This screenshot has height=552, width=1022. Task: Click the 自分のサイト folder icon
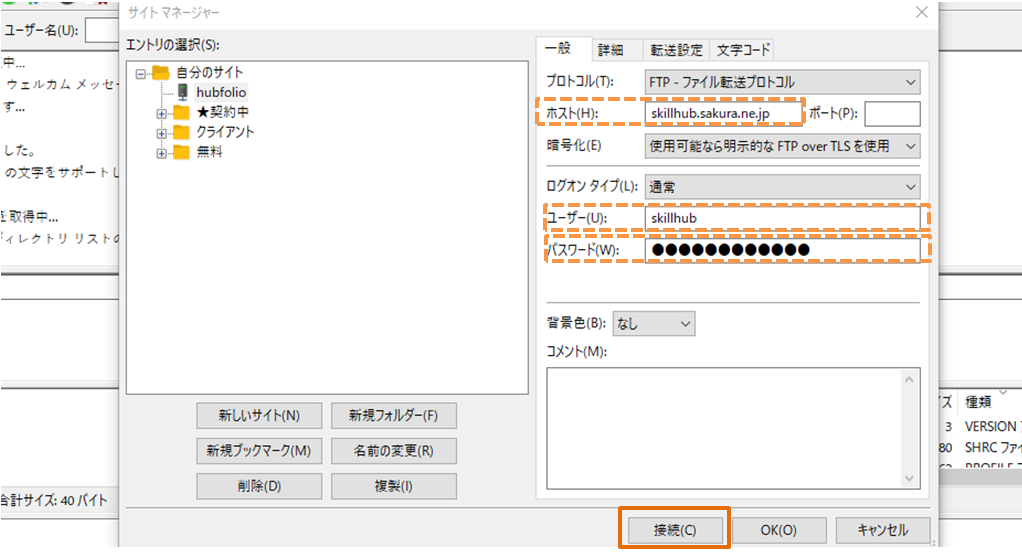(160, 72)
